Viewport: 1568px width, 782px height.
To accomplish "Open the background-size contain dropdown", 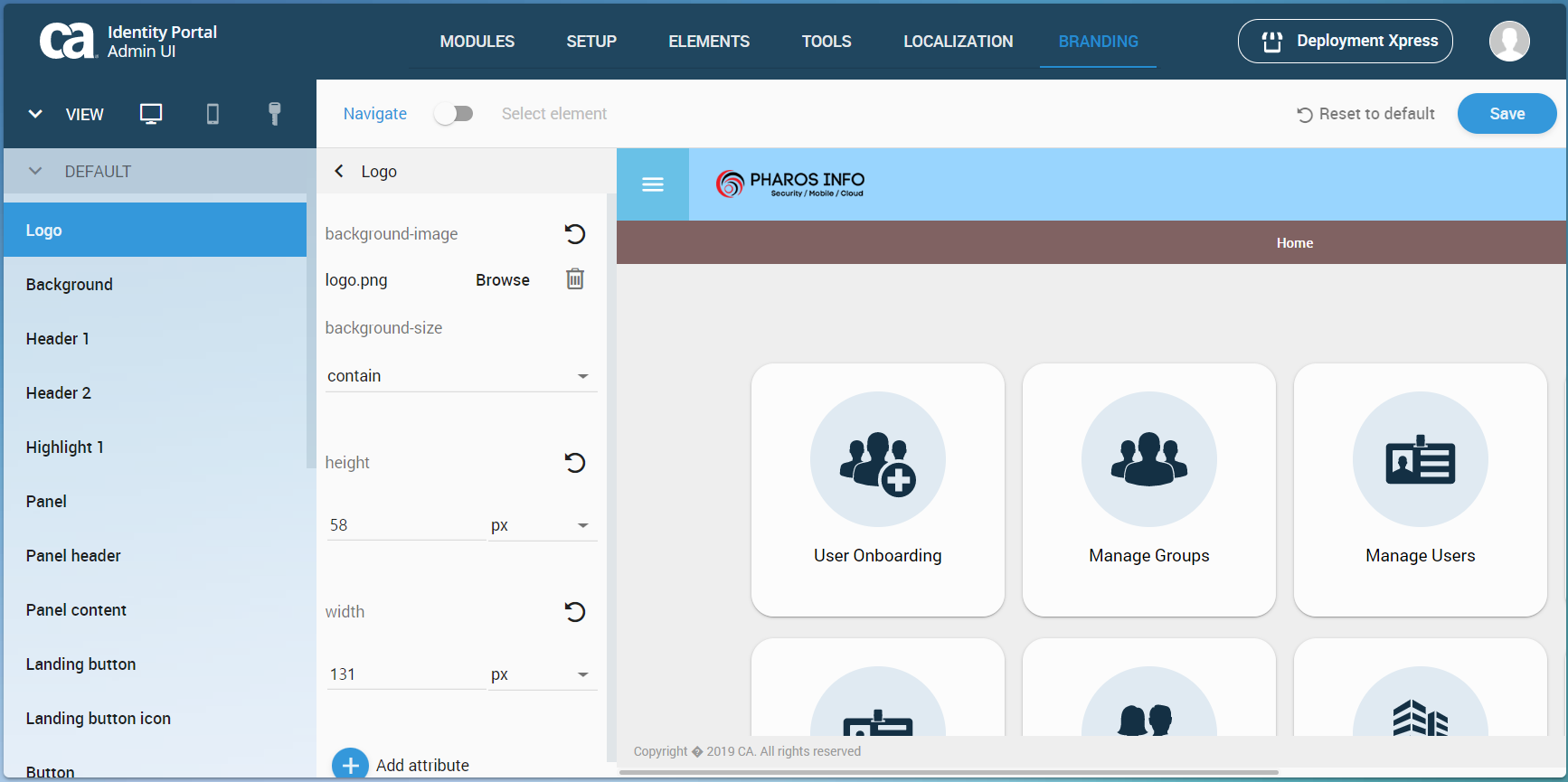I will tap(462, 376).
